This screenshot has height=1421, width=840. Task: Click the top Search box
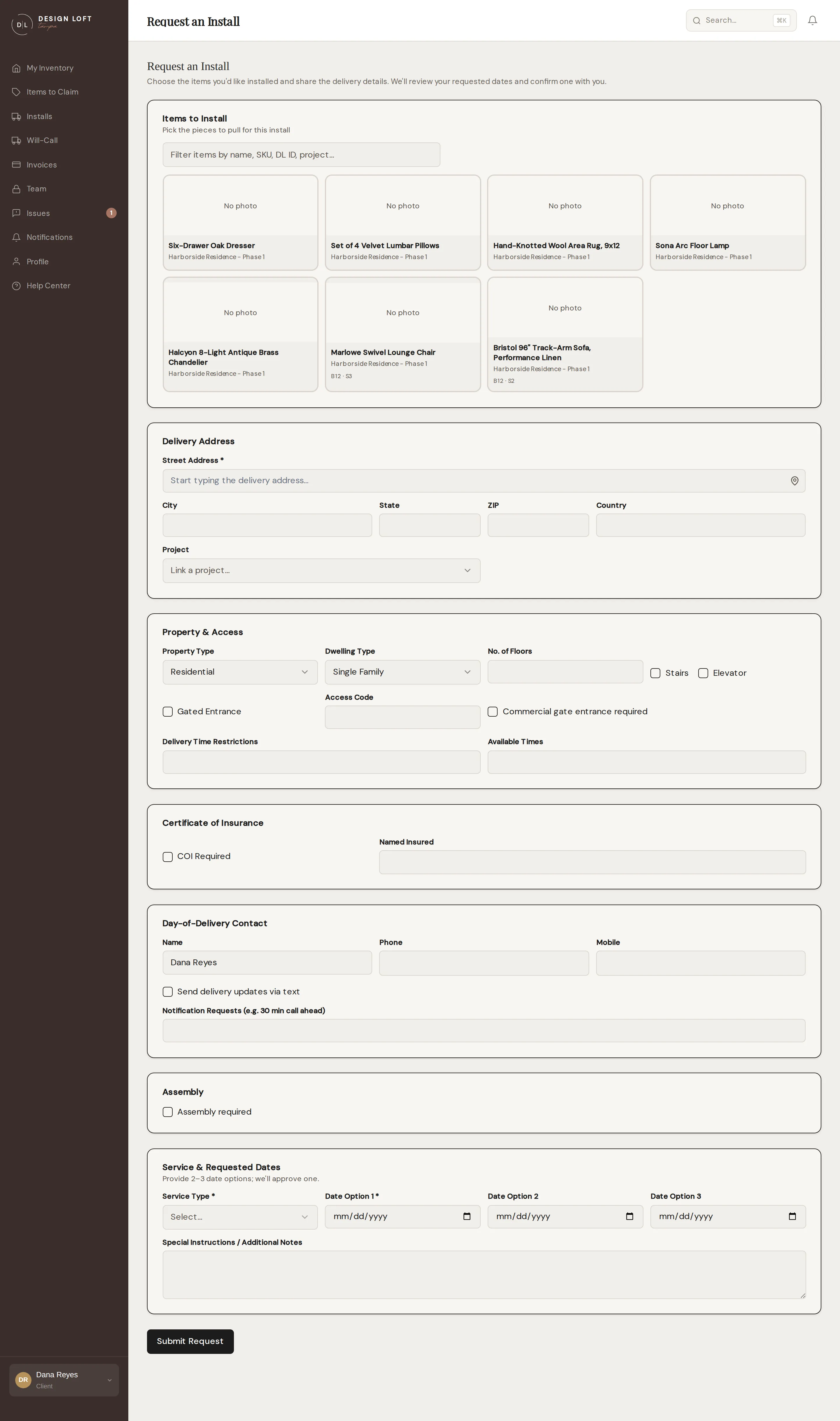point(741,20)
